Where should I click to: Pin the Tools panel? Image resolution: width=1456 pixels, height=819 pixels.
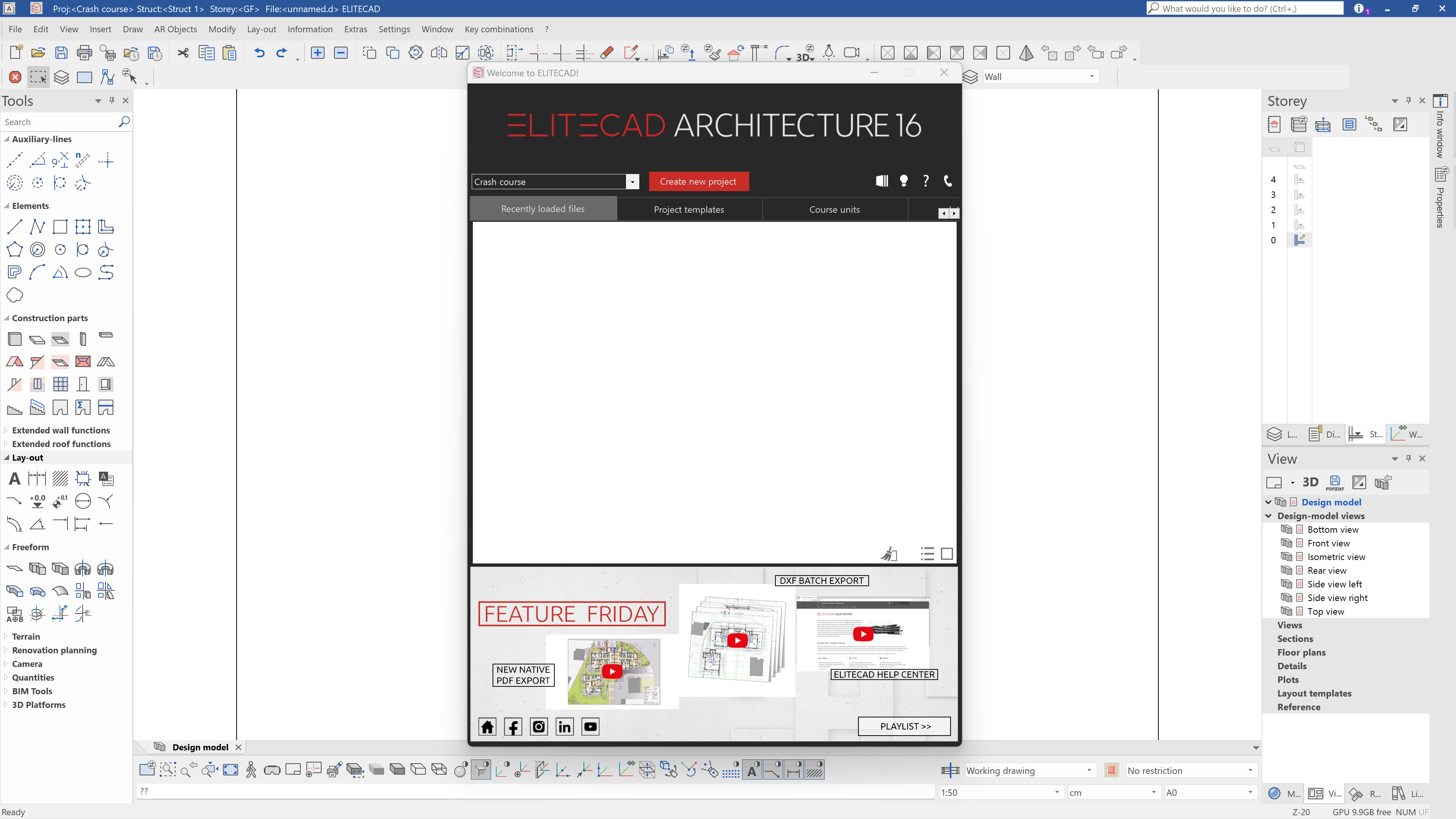tap(111, 100)
